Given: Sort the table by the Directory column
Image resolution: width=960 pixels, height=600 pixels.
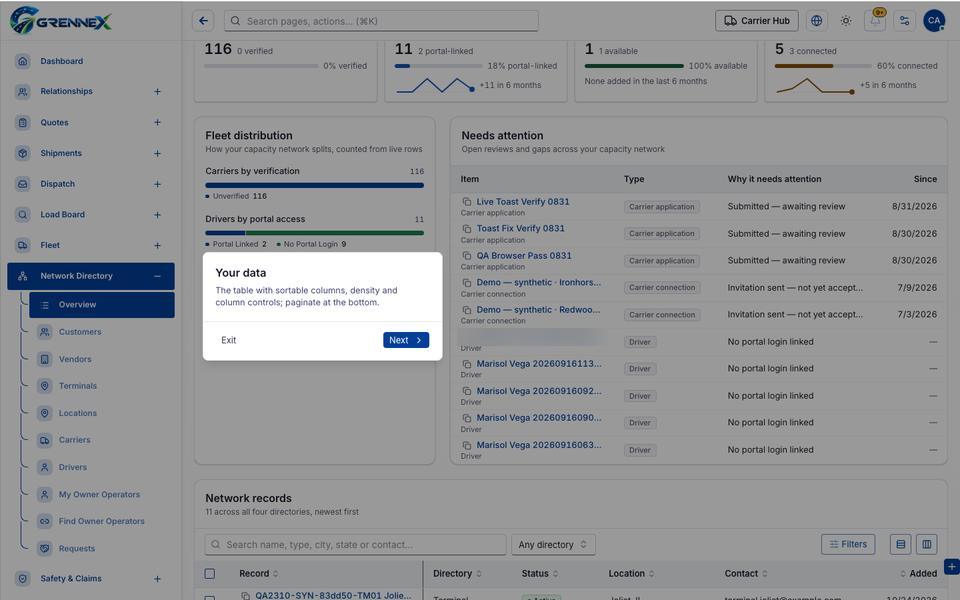Looking at the screenshot, I should coord(457,574).
